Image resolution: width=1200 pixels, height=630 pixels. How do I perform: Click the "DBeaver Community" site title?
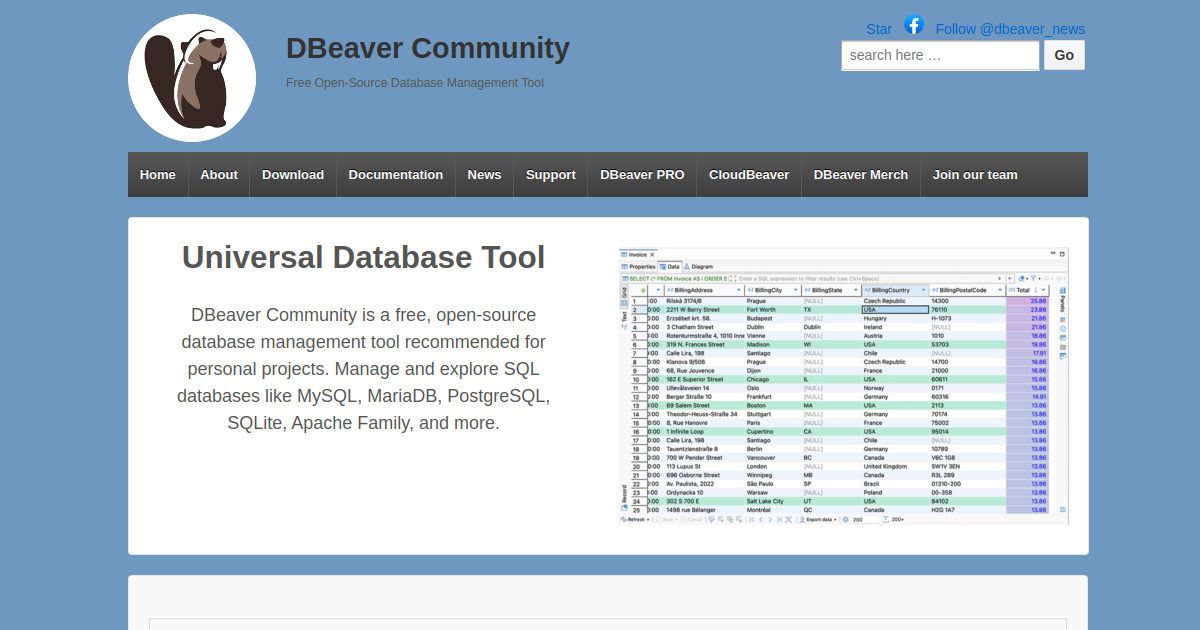tap(428, 48)
